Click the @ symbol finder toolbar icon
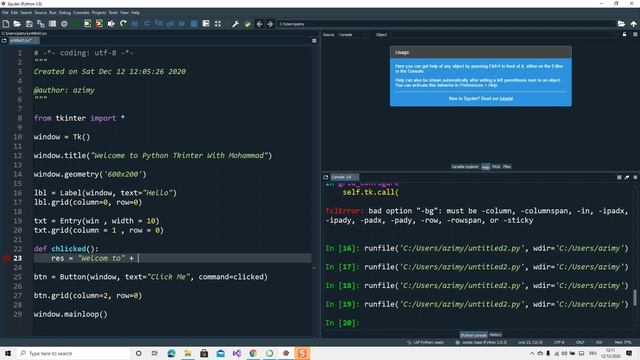The width and height of the screenshot is (640, 360). 64,24
